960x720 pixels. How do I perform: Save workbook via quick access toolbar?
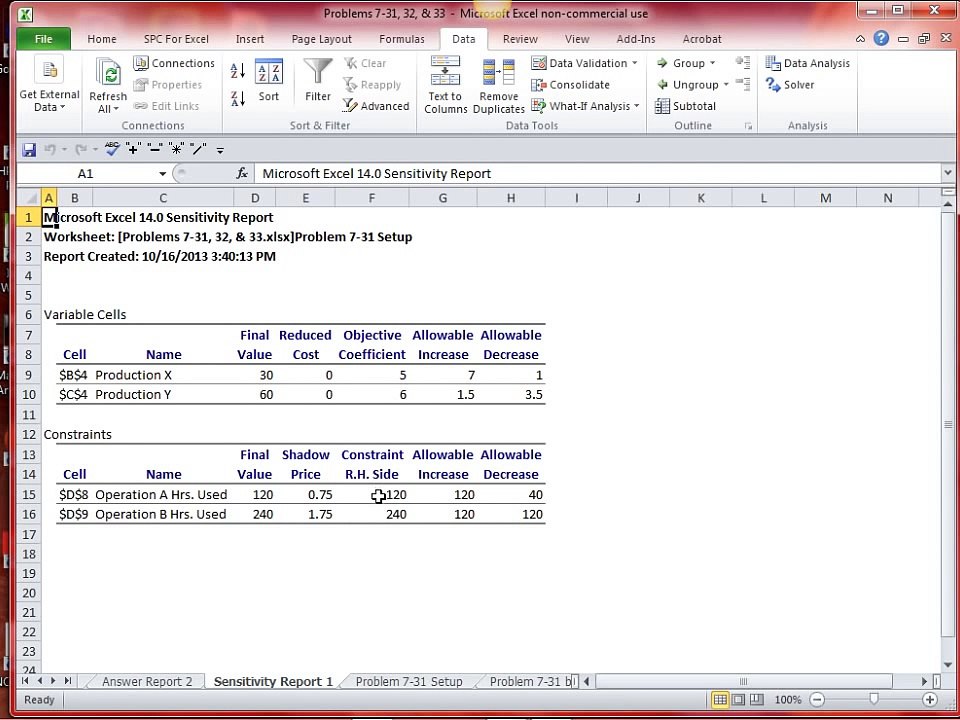pyautogui.click(x=29, y=149)
